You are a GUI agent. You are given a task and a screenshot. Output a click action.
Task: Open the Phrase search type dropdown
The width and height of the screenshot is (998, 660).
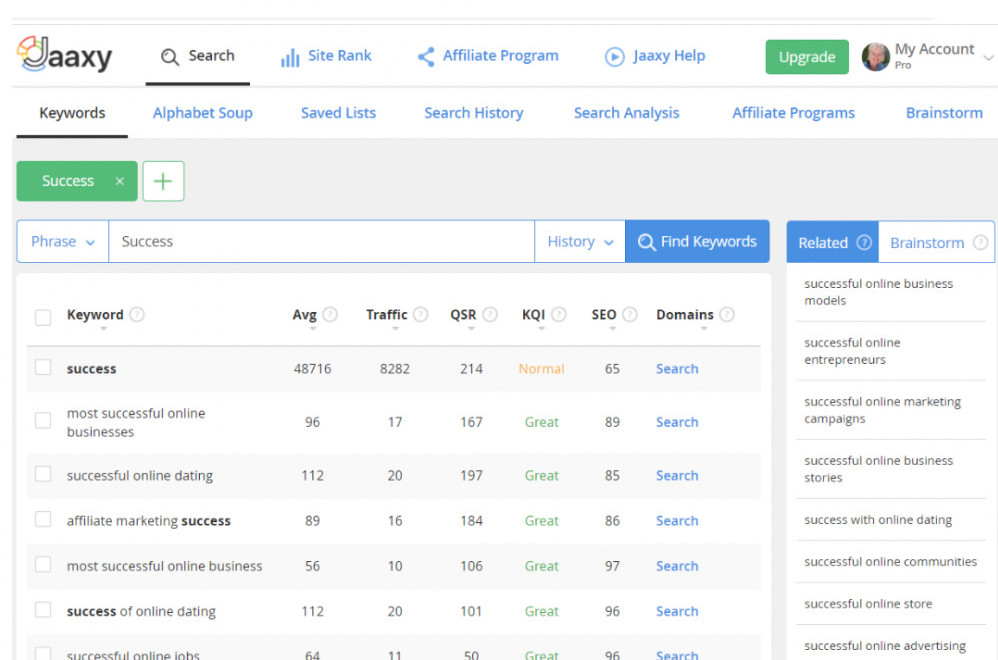pyautogui.click(x=62, y=242)
